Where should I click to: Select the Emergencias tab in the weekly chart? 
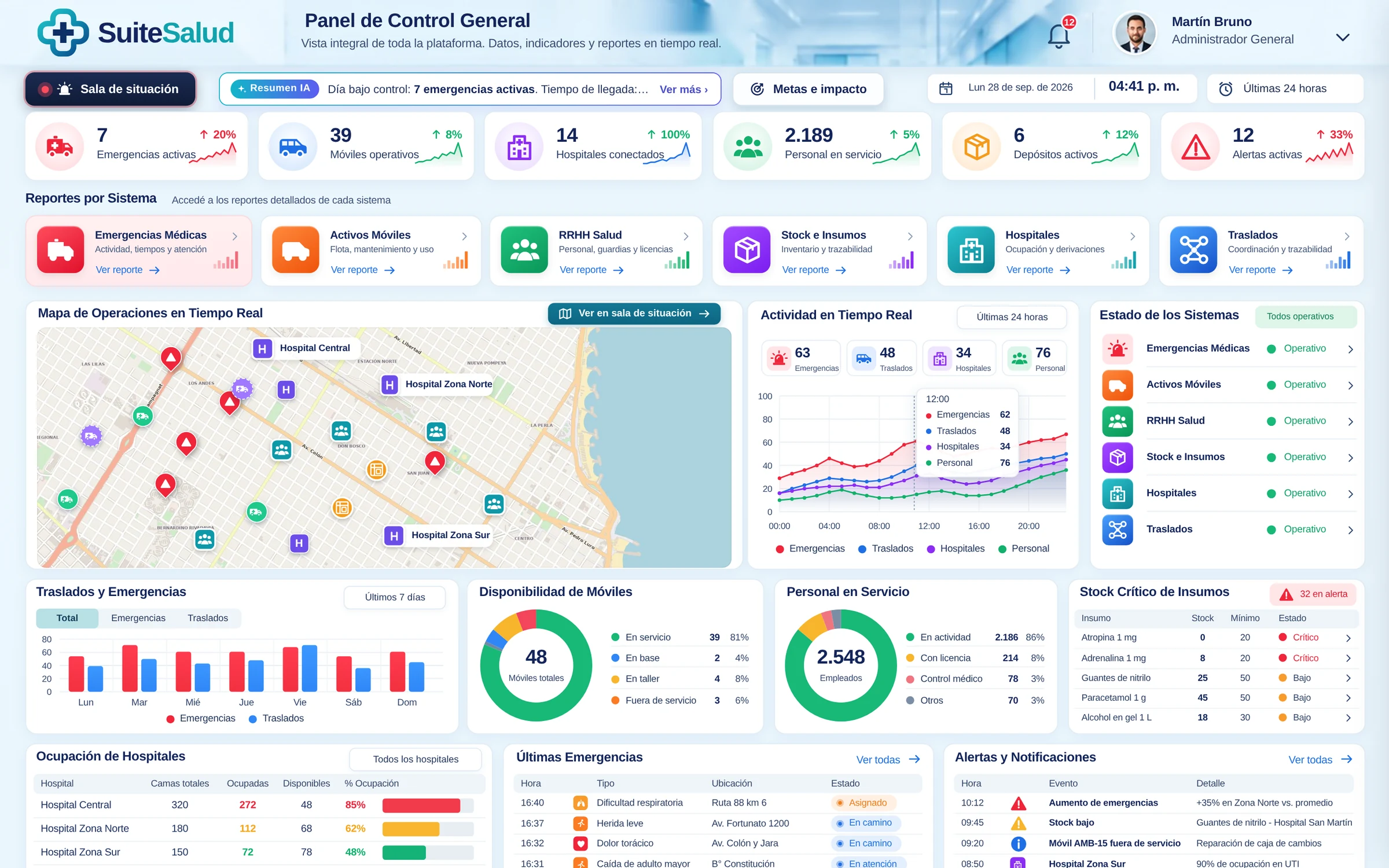point(138,619)
